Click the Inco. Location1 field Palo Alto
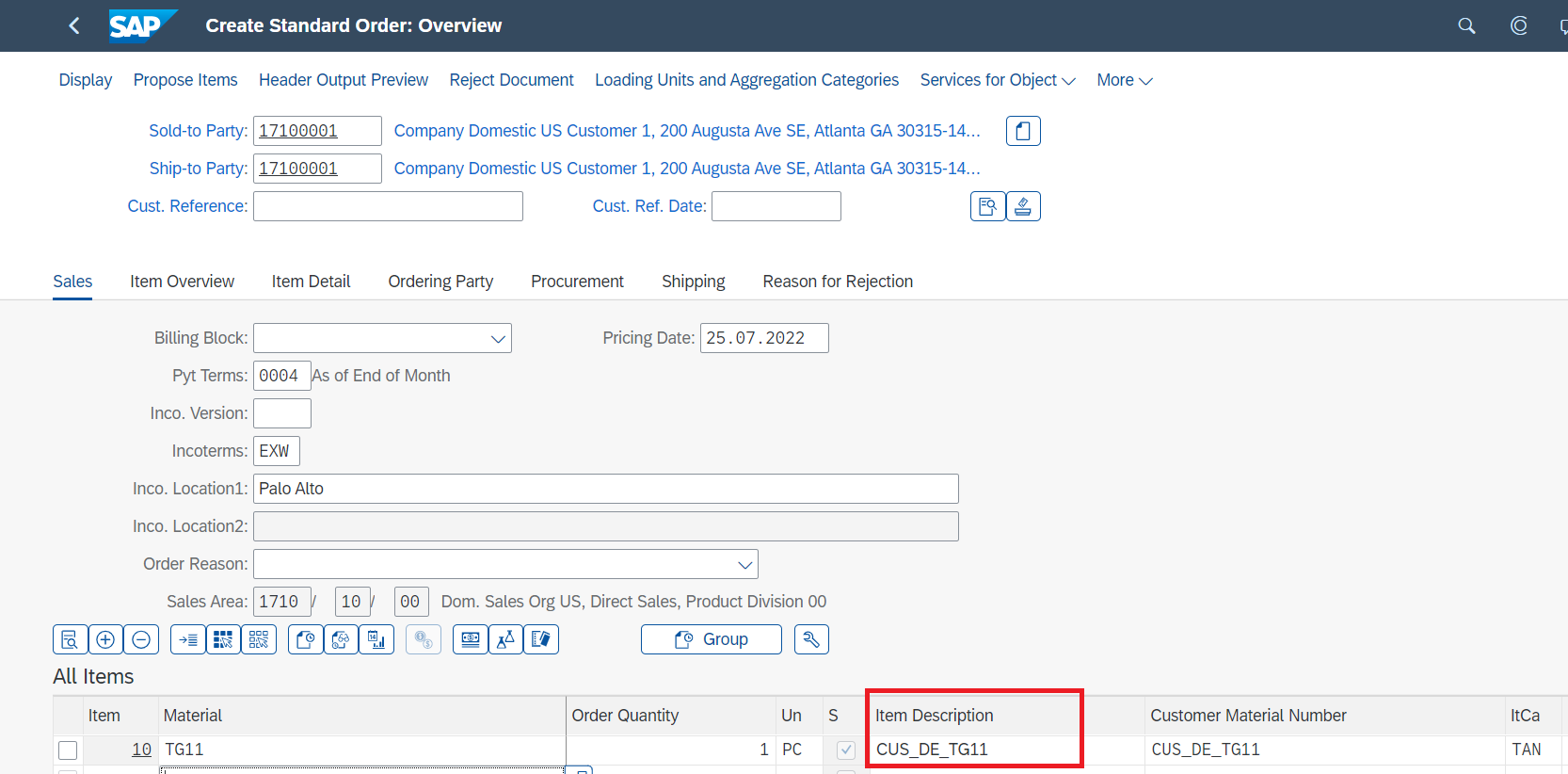The image size is (1568, 774). click(x=606, y=489)
